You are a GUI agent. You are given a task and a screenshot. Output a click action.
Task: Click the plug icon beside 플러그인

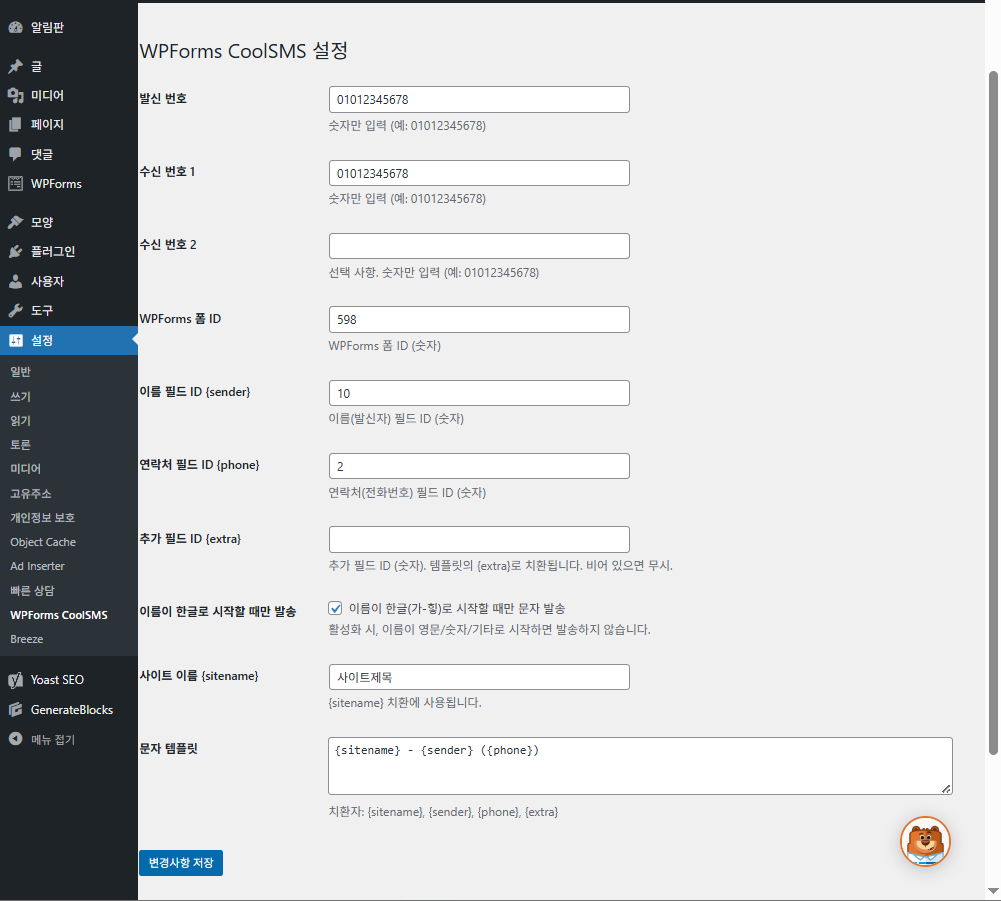[15, 252]
